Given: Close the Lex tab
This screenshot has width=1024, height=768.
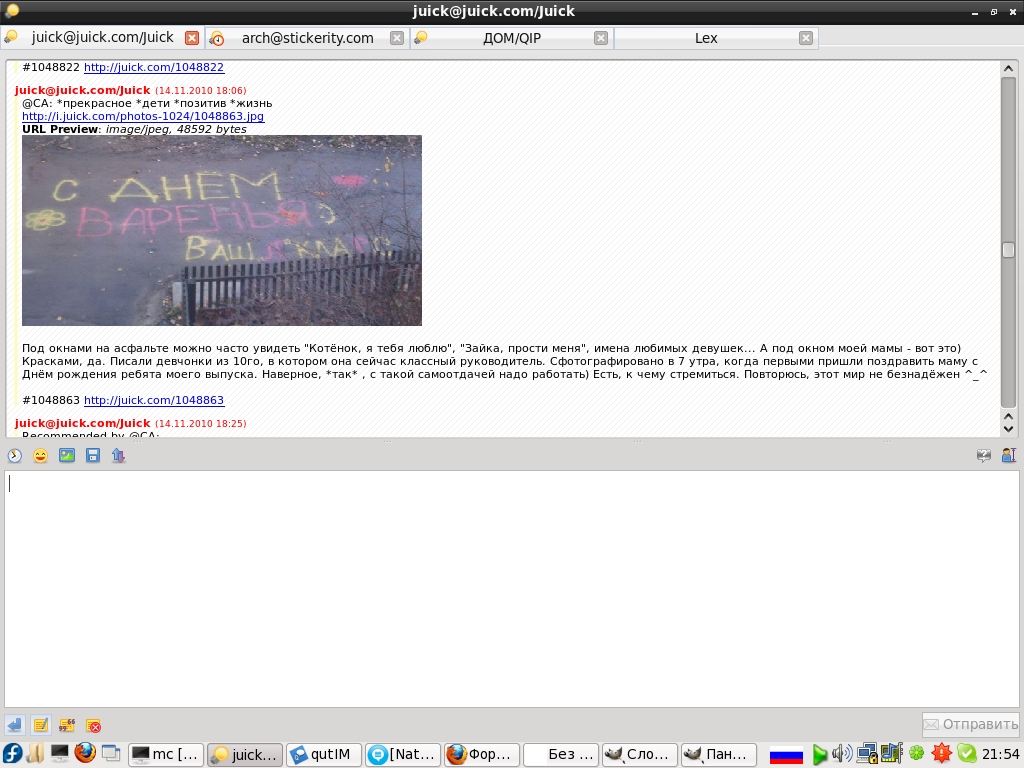Looking at the screenshot, I should coord(806,38).
